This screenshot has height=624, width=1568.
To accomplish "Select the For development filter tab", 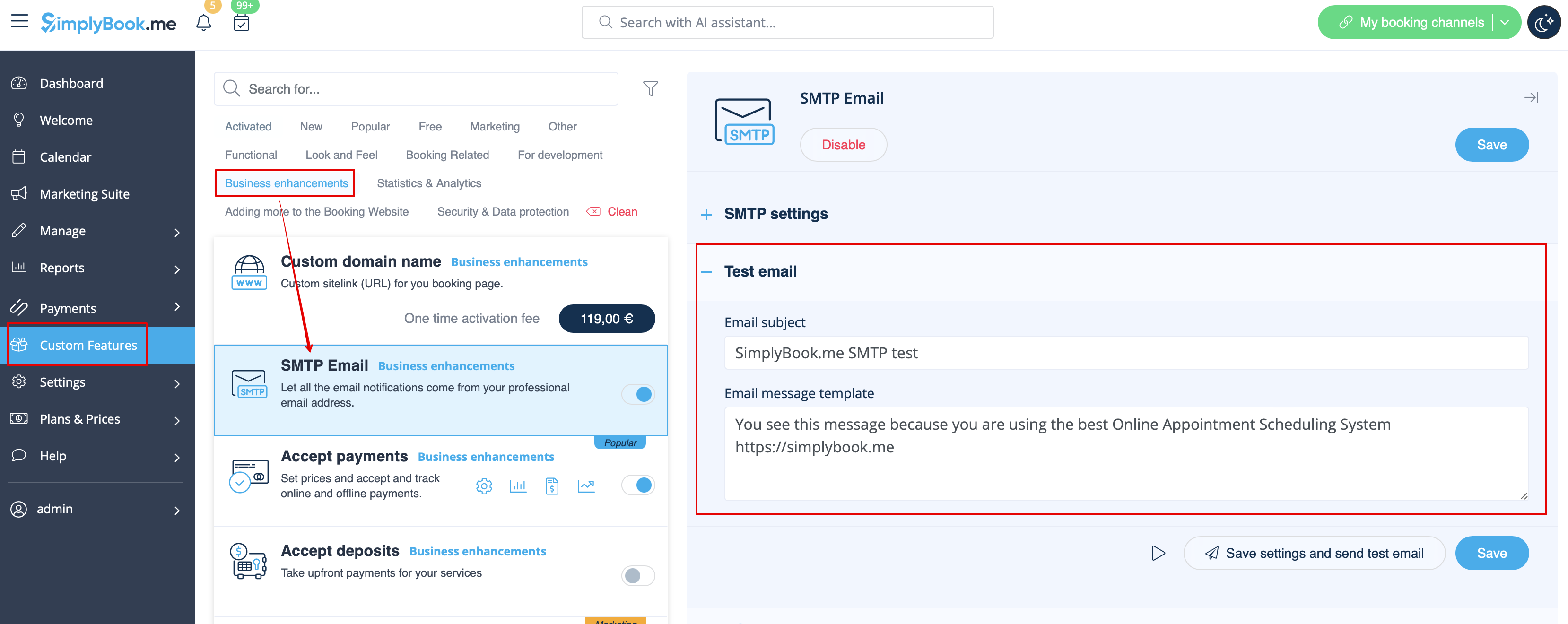I will [559, 155].
